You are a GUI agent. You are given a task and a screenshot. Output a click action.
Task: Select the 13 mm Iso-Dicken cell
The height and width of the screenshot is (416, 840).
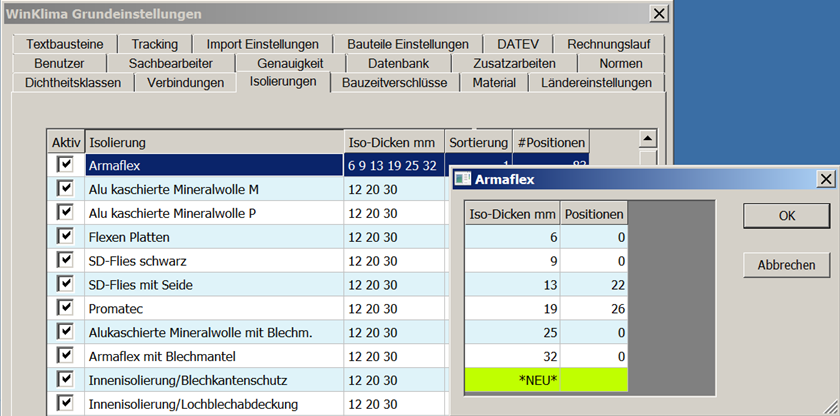[513, 285]
